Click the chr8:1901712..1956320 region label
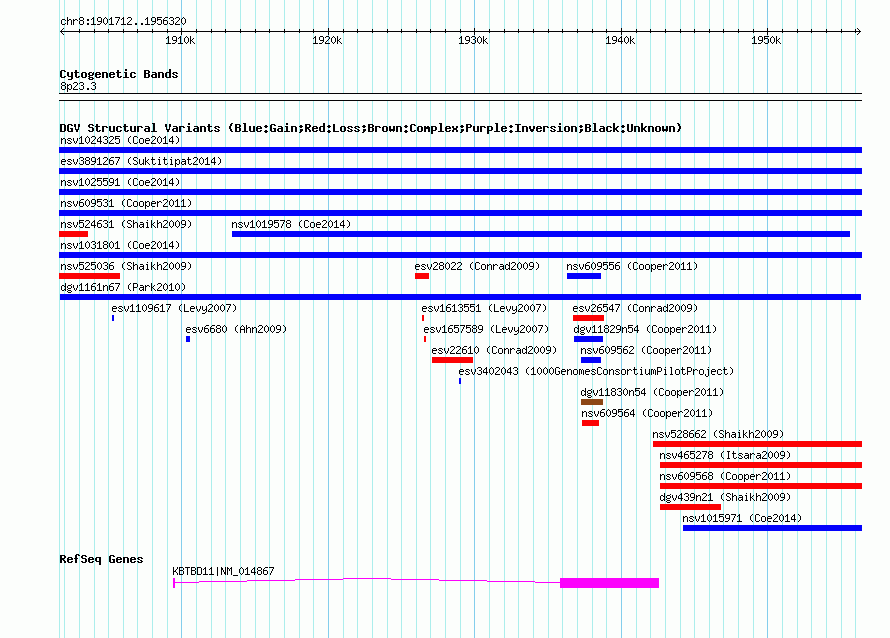890x638 pixels. click(x=123, y=21)
